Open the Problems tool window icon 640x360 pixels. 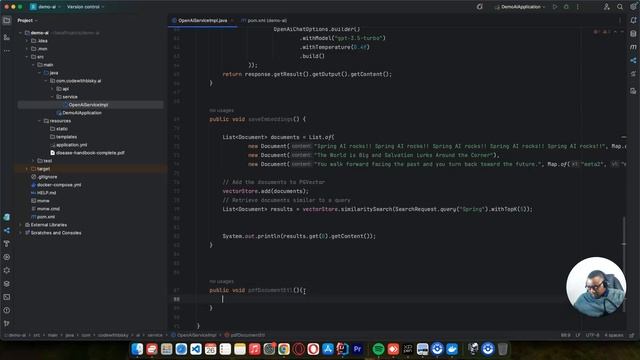7,310
